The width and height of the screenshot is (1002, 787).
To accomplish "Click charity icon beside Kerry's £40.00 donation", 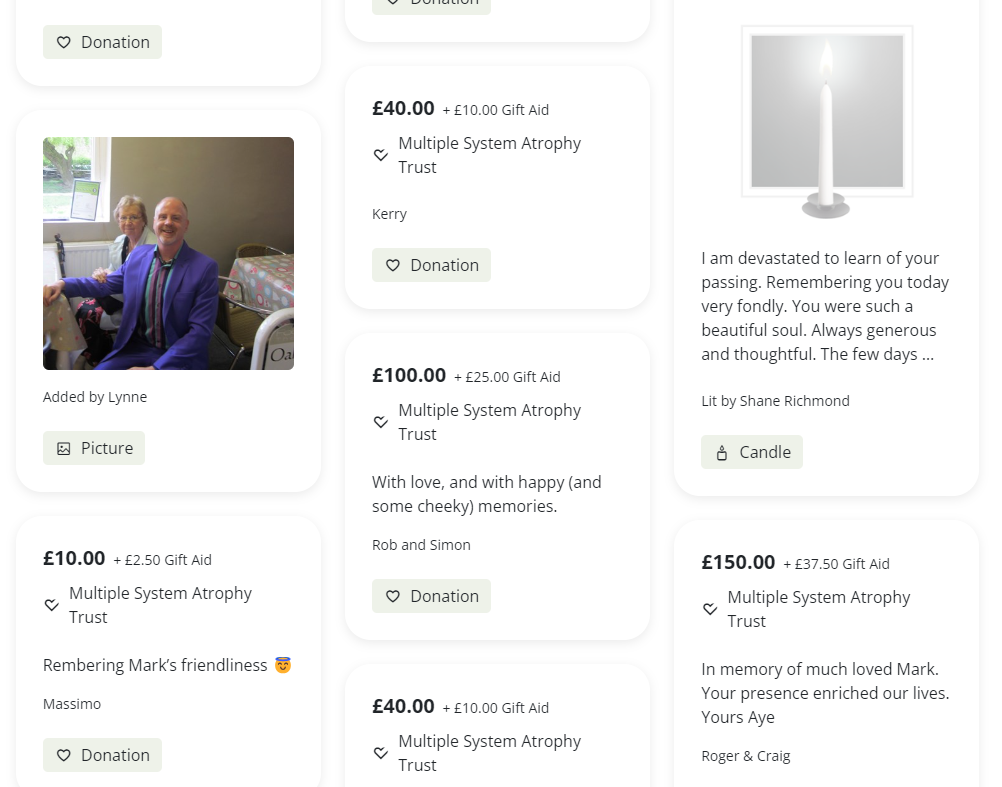I will point(381,155).
